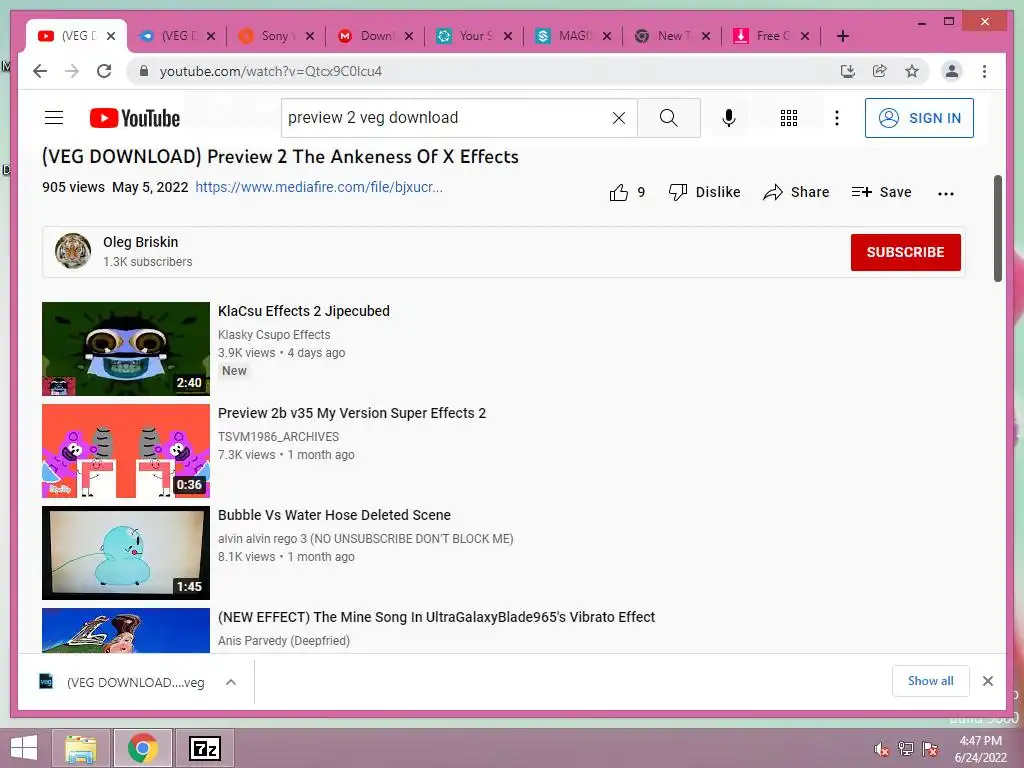
Task: Show all downloads
Action: [931, 681]
